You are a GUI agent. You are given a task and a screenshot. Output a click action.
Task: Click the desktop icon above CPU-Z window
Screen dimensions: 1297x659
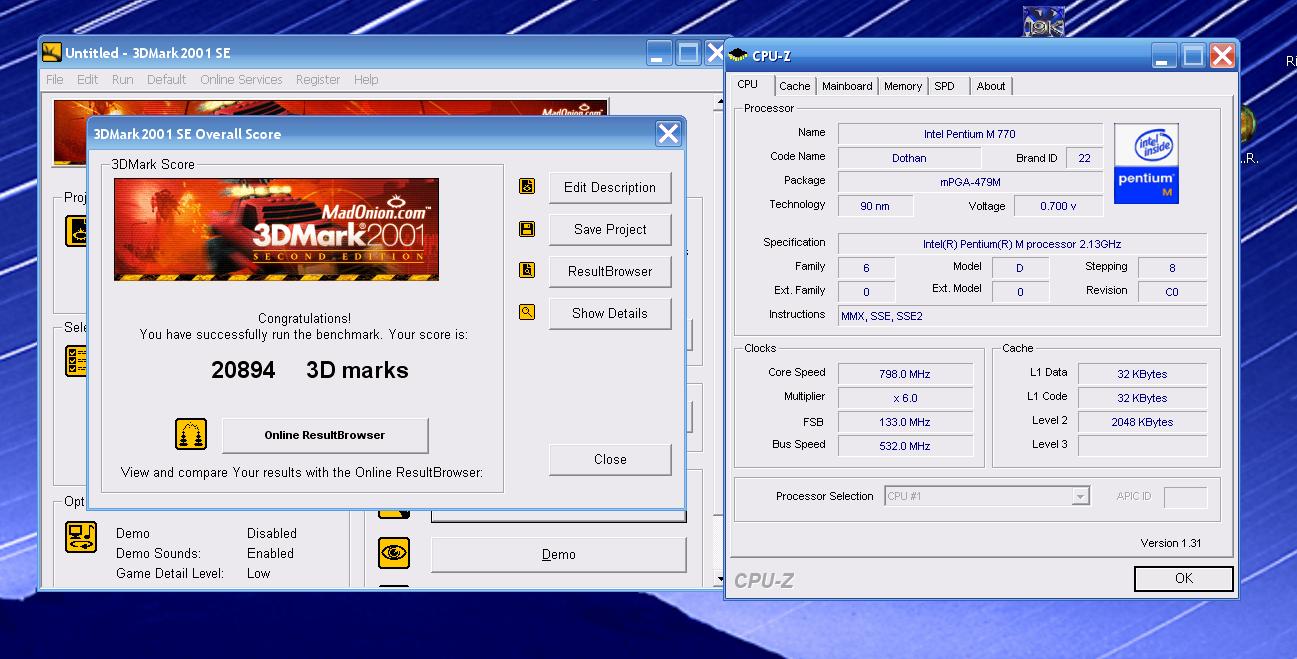point(1043,21)
